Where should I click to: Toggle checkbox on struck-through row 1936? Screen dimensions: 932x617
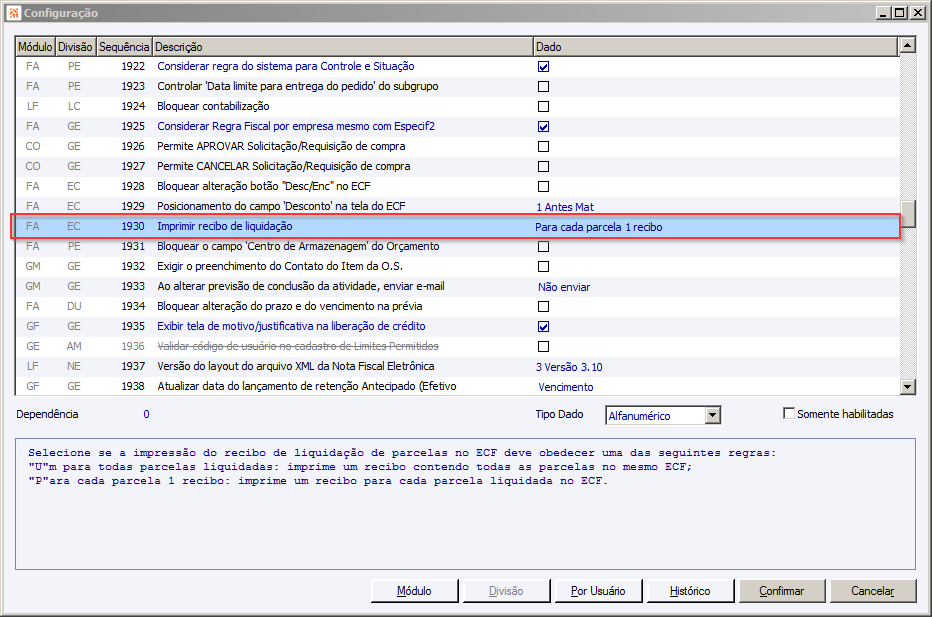point(543,347)
